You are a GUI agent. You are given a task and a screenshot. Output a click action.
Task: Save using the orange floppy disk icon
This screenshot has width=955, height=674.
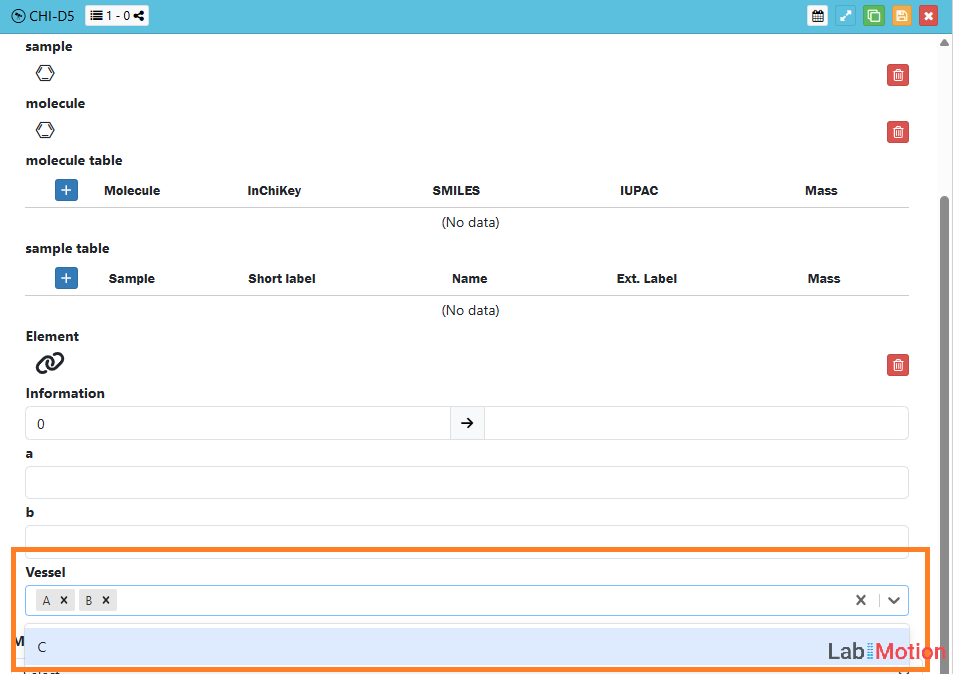tap(901, 16)
